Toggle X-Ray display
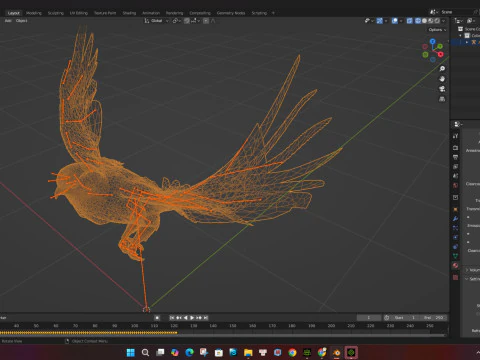The height and width of the screenshot is (360, 480). 410,21
